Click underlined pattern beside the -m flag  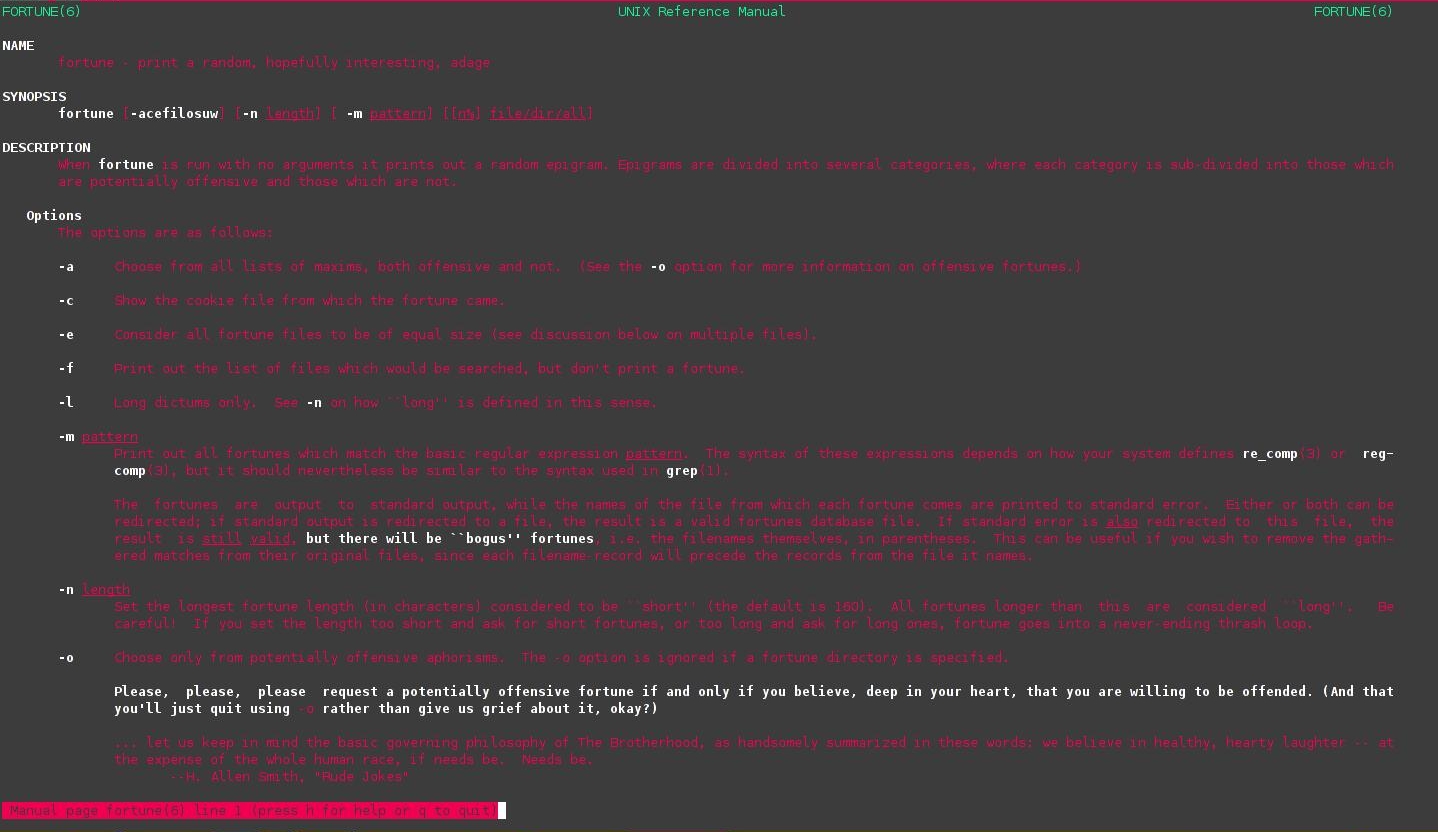(110, 437)
